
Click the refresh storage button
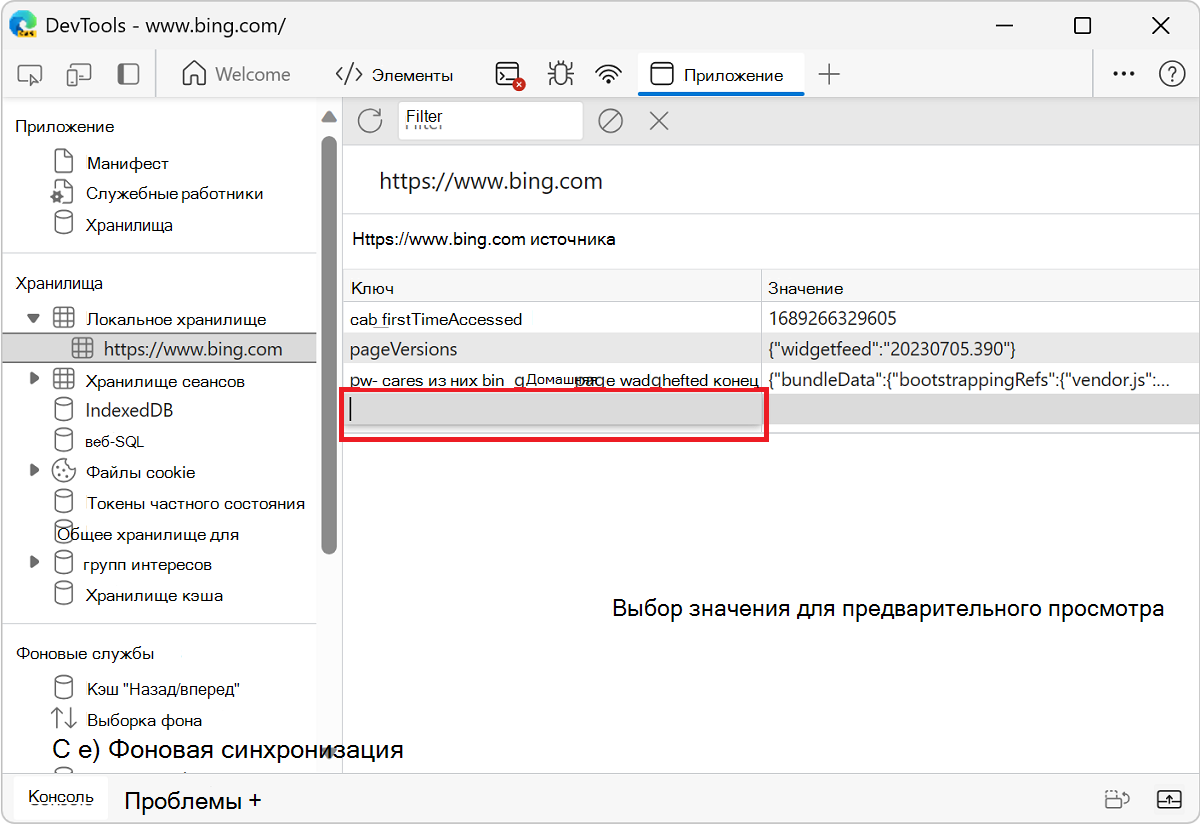click(x=370, y=121)
